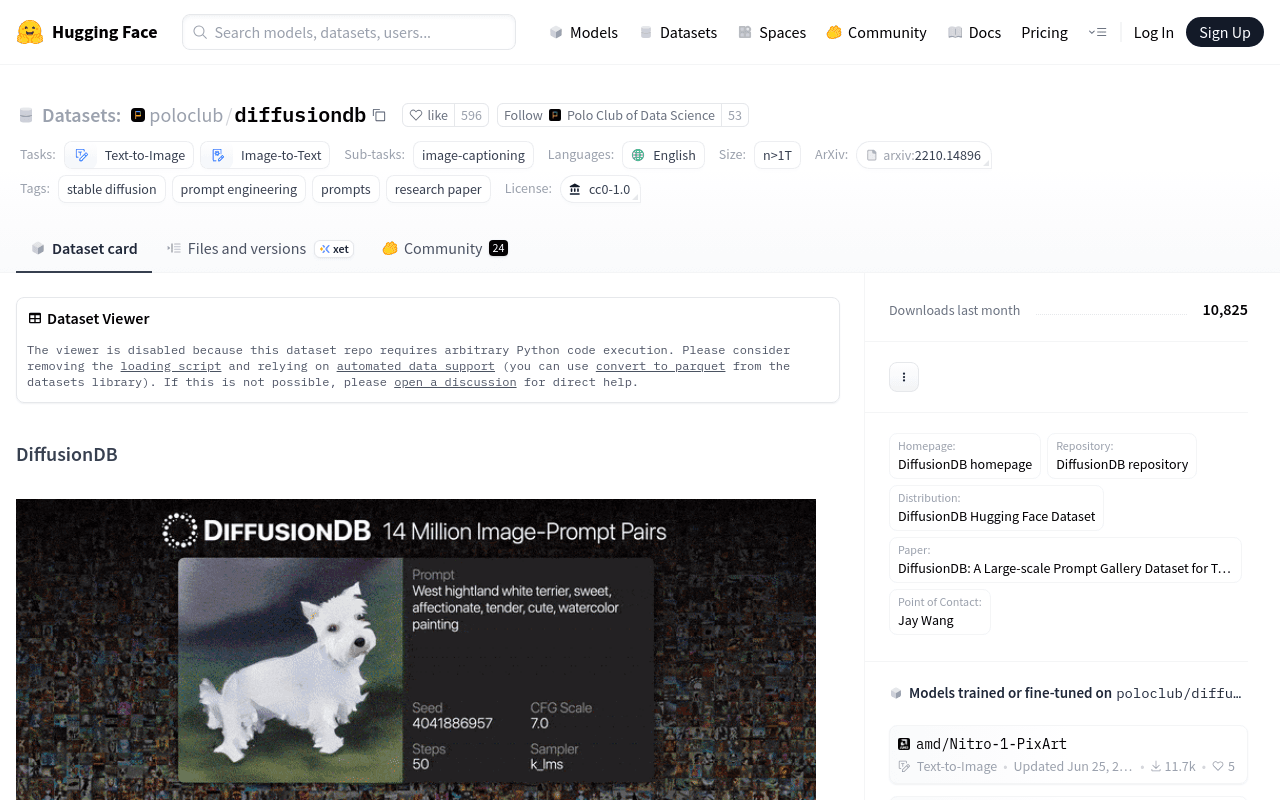
Task: Like the diffusiondb dataset via the heart button
Action: pyautogui.click(x=428, y=115)
